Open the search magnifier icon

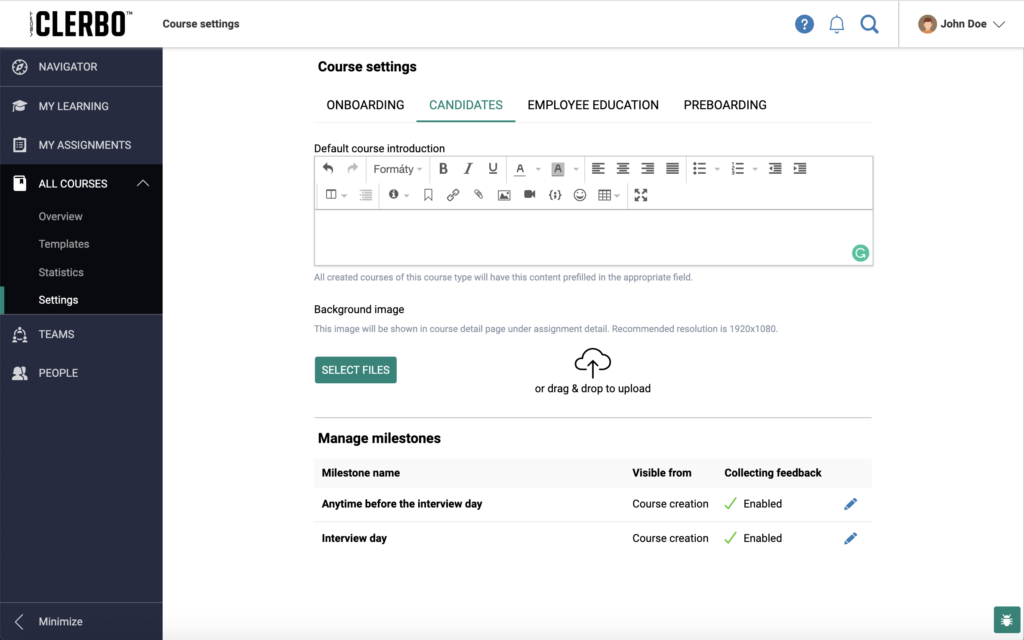[869, 24]
